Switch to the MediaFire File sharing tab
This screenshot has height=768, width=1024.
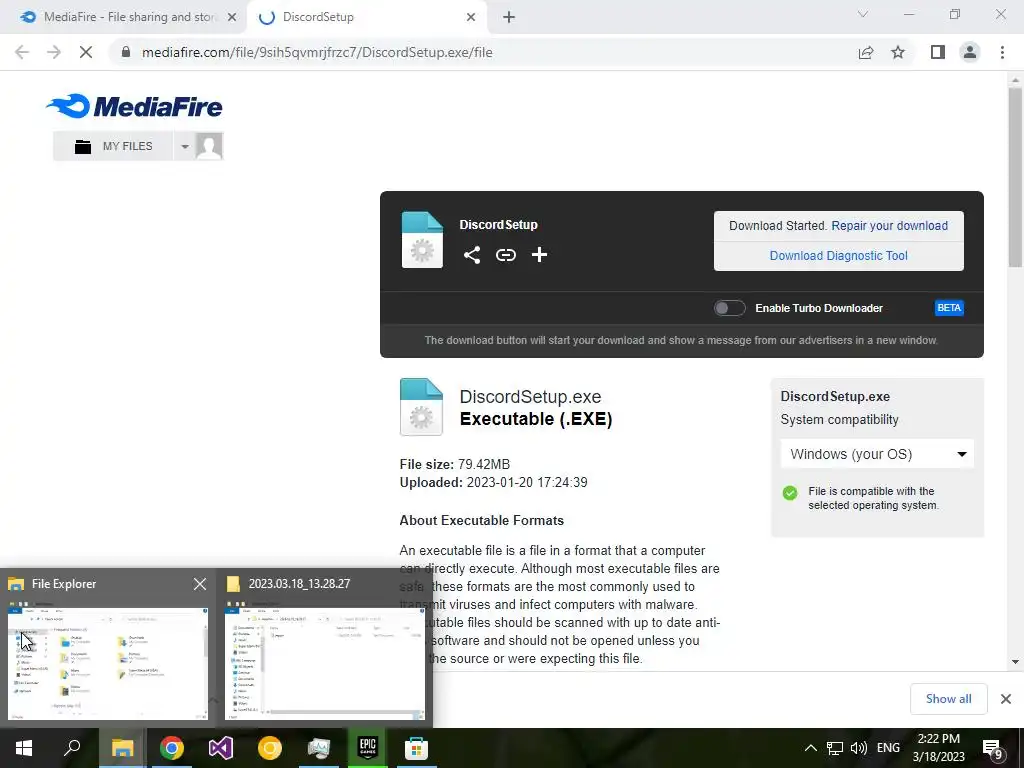click(129, 17)
